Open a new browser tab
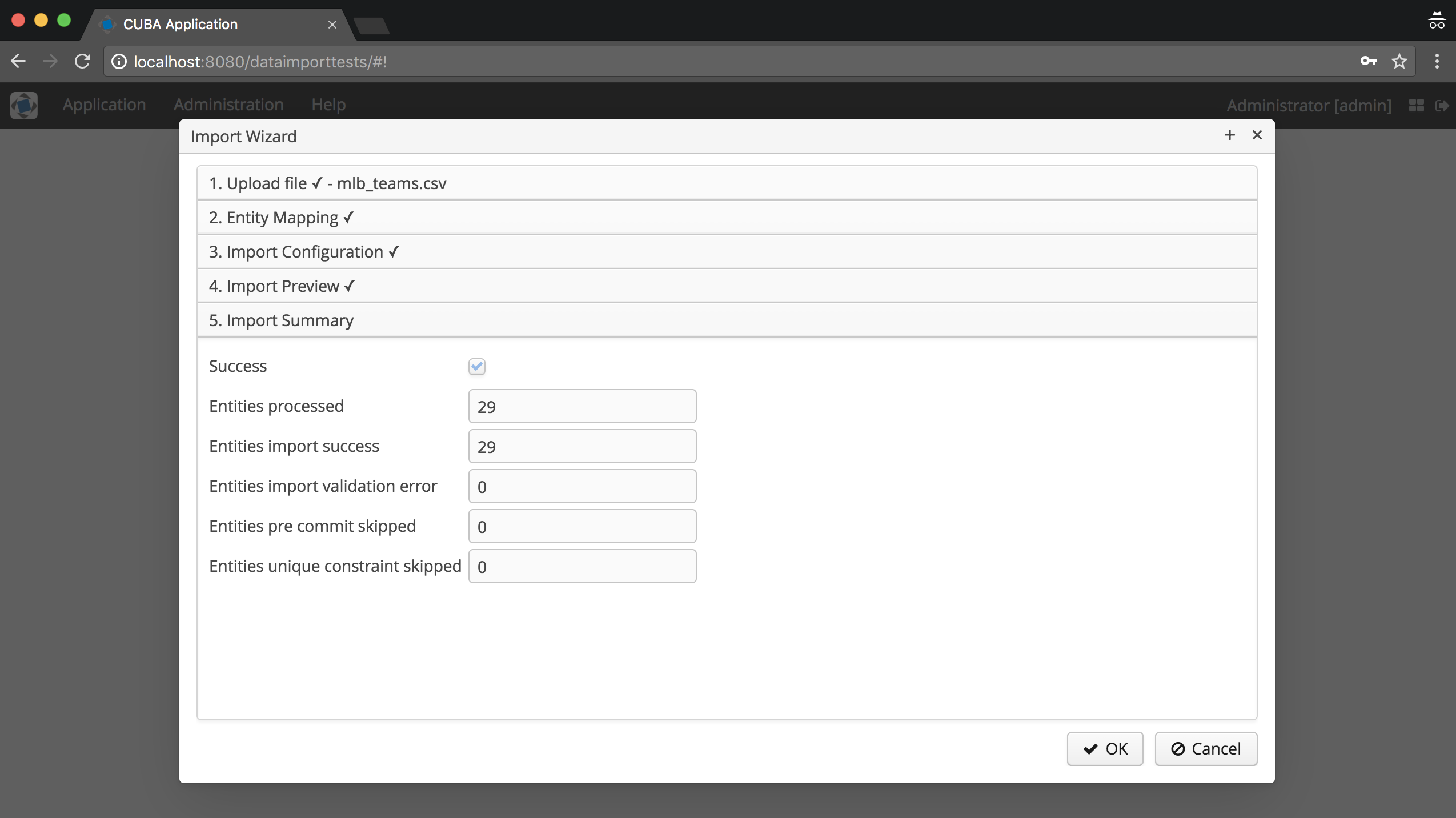The width and height of the screenshot is (1456, 818). click(x=371, y=25)
